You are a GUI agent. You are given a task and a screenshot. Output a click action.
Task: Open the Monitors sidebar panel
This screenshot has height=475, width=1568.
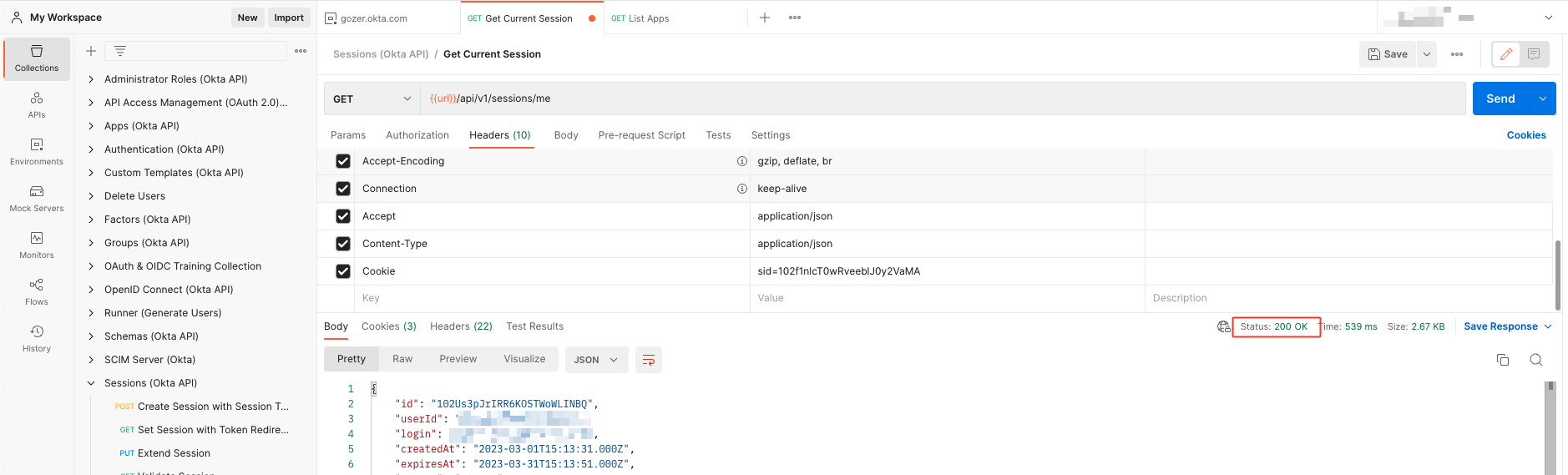click(x=37, y=245)
